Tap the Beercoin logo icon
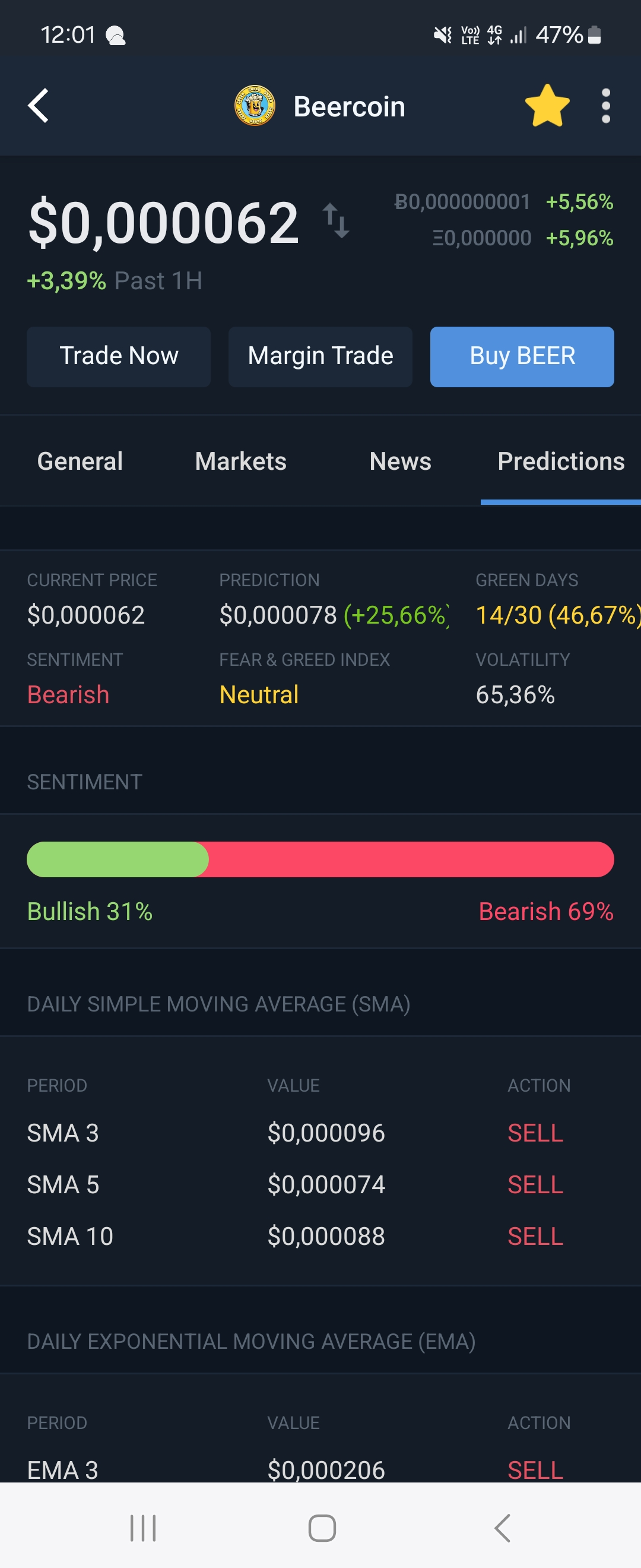This screenshot has width=641, height=1568. 255,106
